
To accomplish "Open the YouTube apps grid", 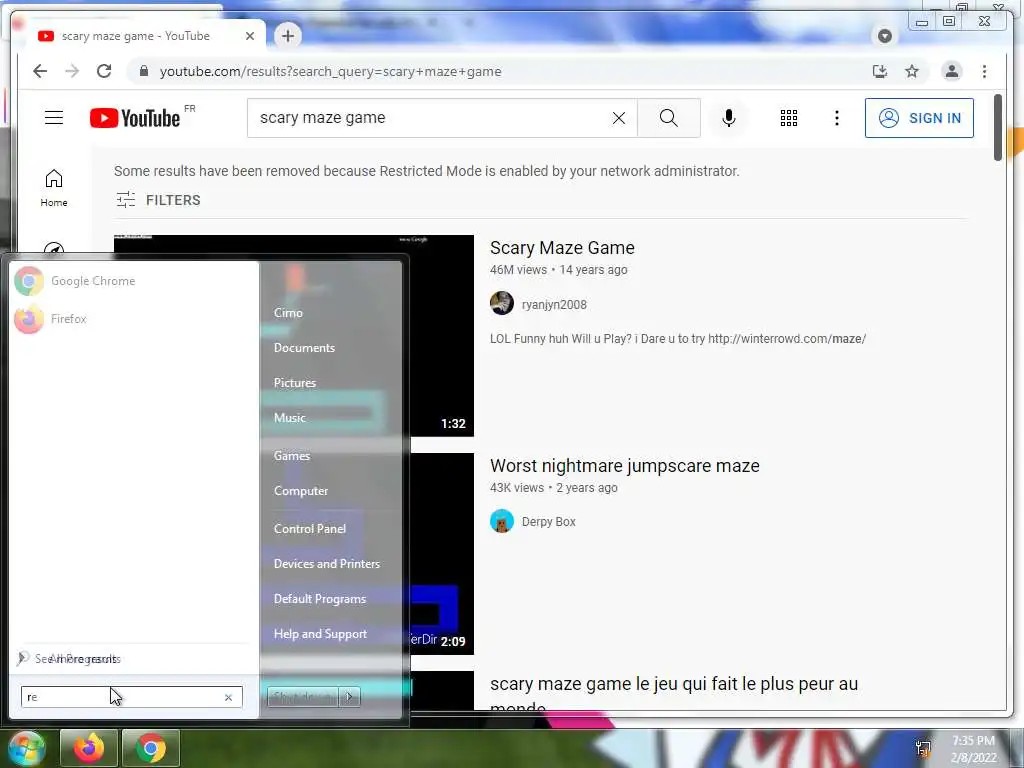I will 789,118.
